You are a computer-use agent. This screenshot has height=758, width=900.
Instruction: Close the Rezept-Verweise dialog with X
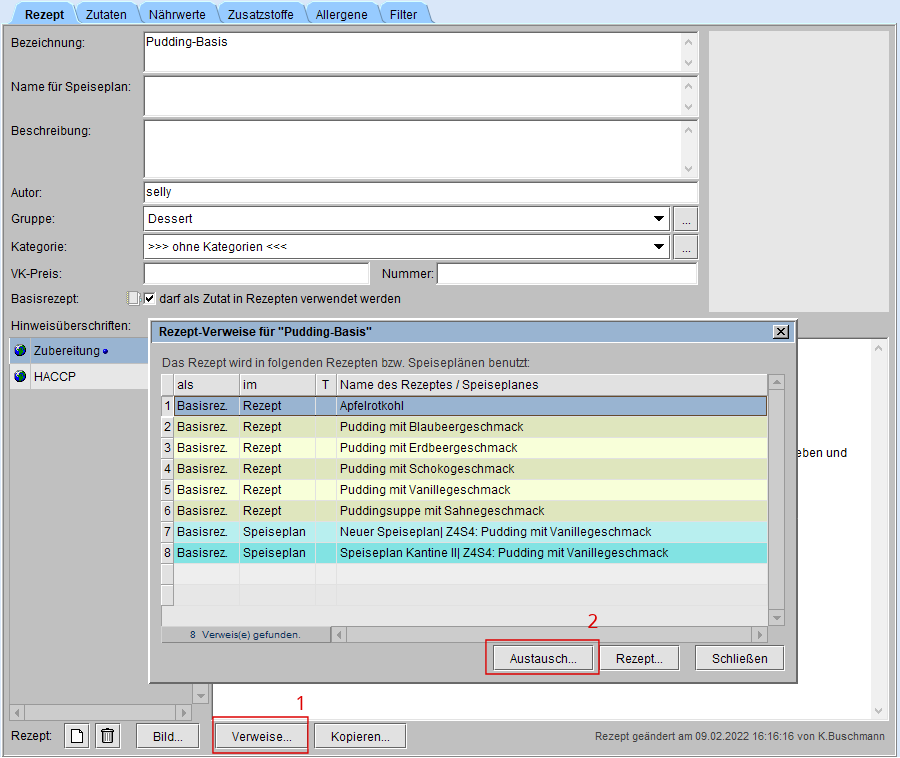click(781, 332)
